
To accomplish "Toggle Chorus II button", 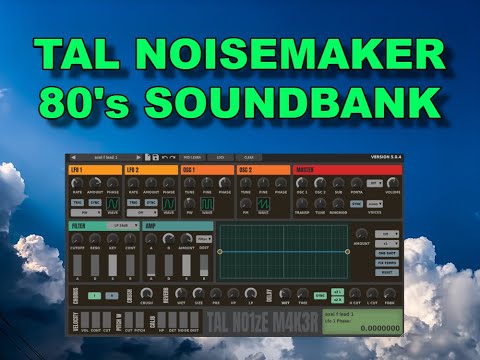I will pyautogui.click(x=112, y=295).
